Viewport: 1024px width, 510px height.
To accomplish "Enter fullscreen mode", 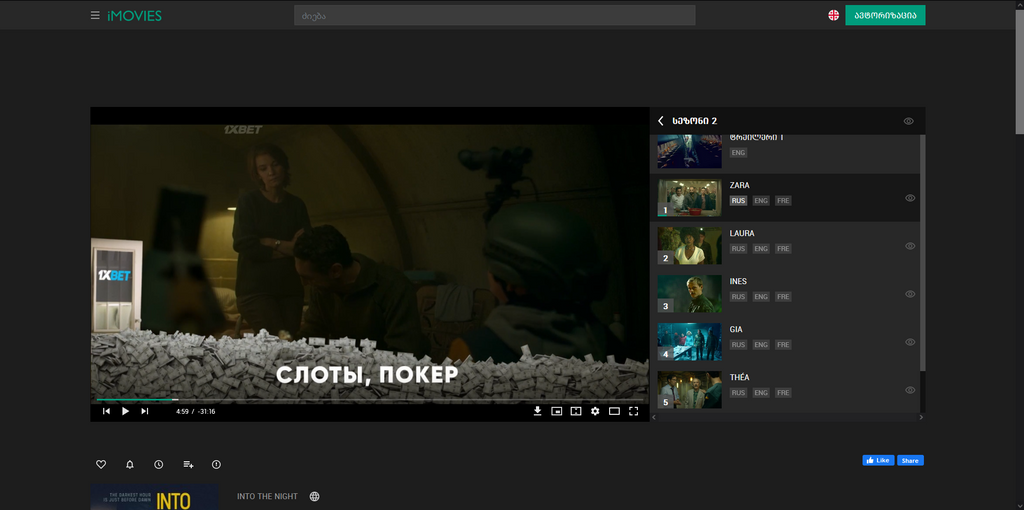I will pyautogui.click(x=633, y=411).
